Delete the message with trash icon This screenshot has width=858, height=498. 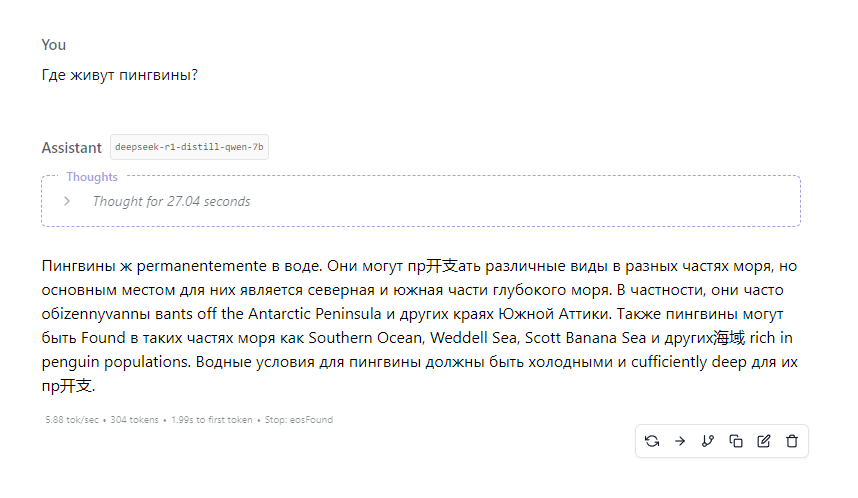tap(792, 441)
